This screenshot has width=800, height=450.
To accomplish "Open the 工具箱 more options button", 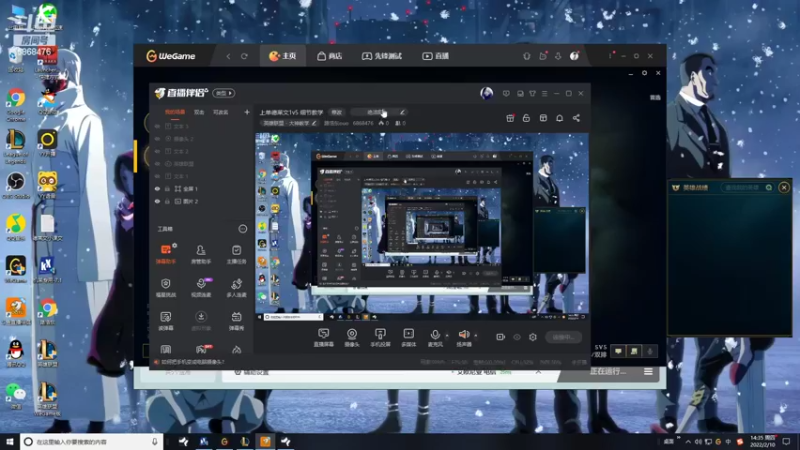I will [243, 229].
